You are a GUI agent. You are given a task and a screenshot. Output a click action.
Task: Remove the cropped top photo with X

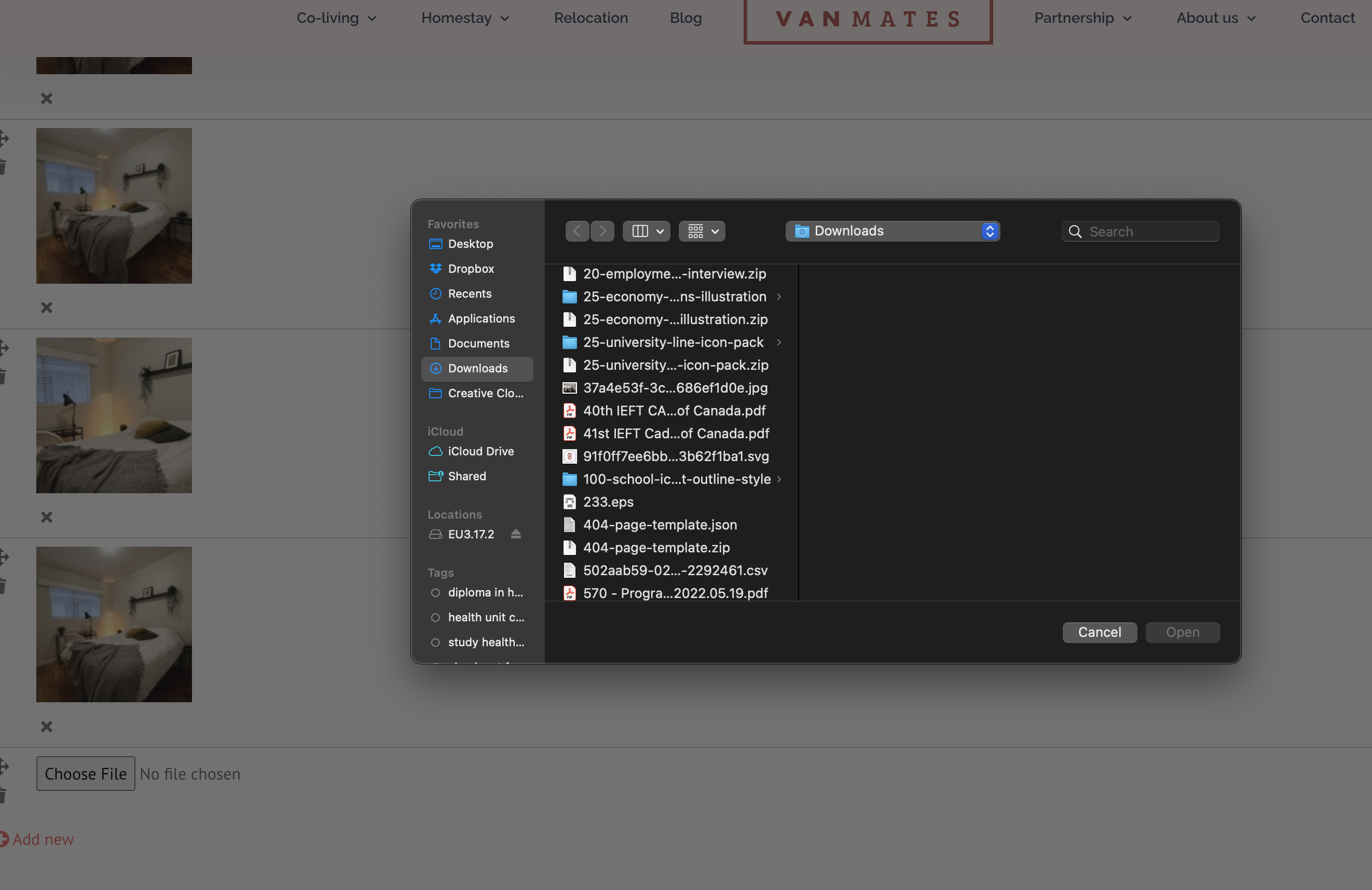47,99
